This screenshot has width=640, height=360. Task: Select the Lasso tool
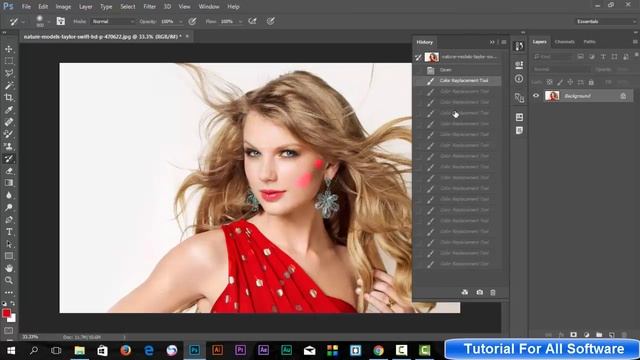point(9,73)
